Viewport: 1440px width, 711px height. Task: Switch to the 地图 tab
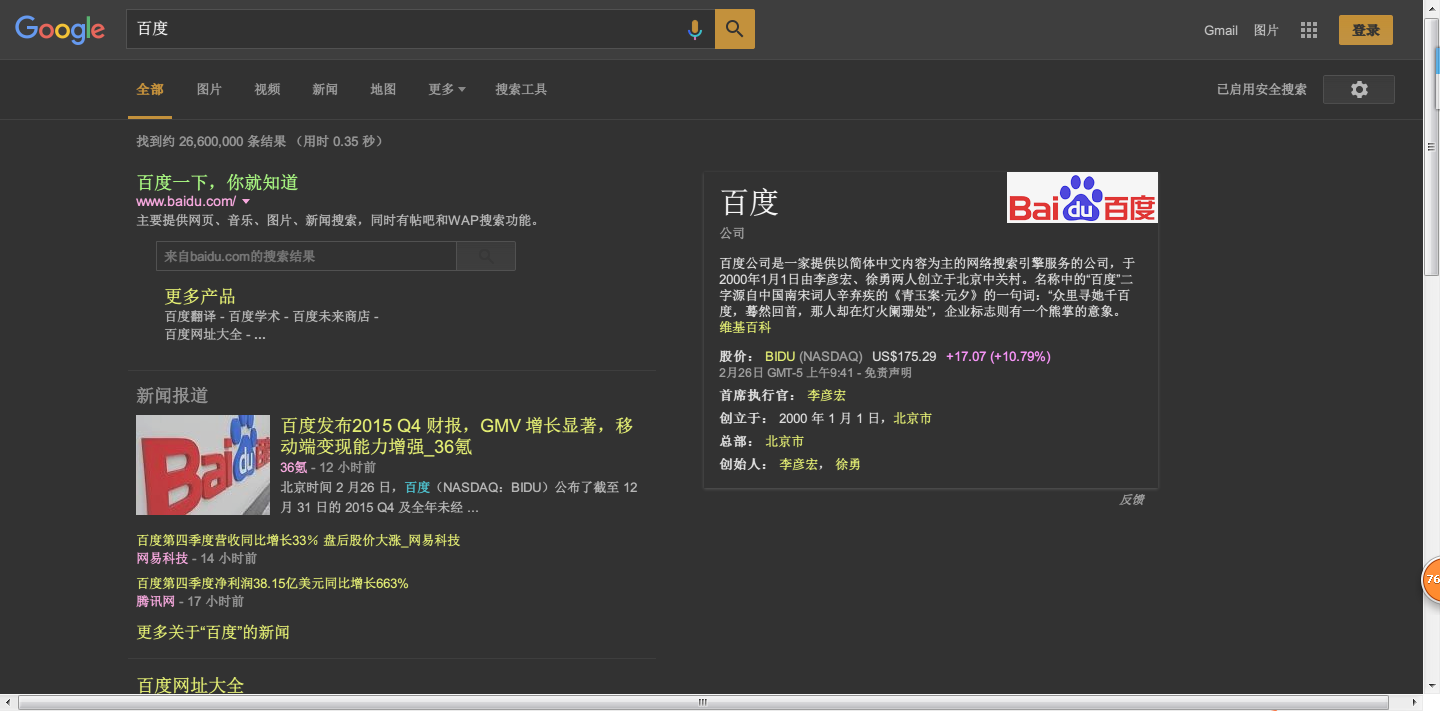click(x=383, y=89)
